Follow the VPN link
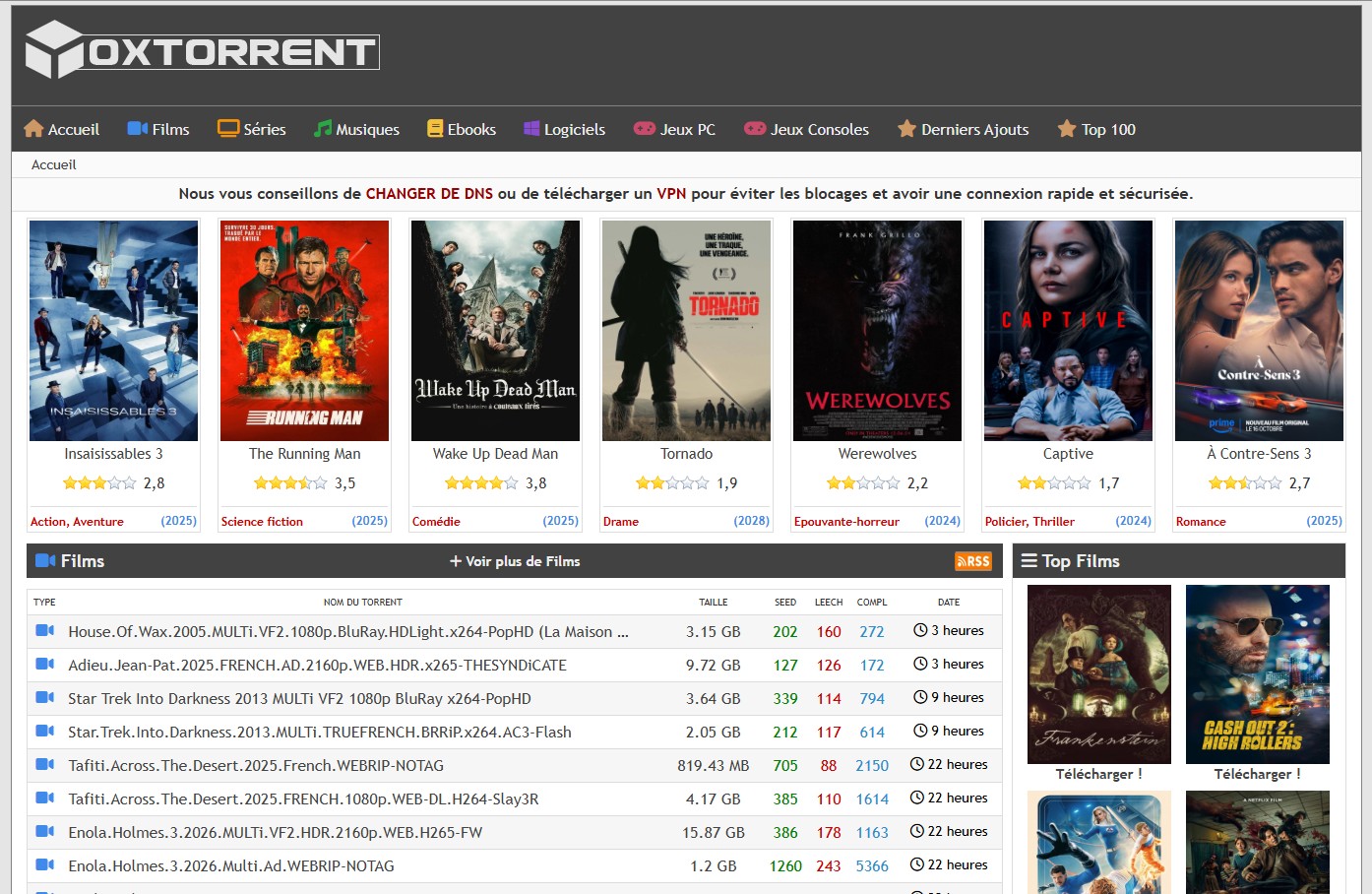1372x894 pixels. pyautogui.click(x=671, y=194)
